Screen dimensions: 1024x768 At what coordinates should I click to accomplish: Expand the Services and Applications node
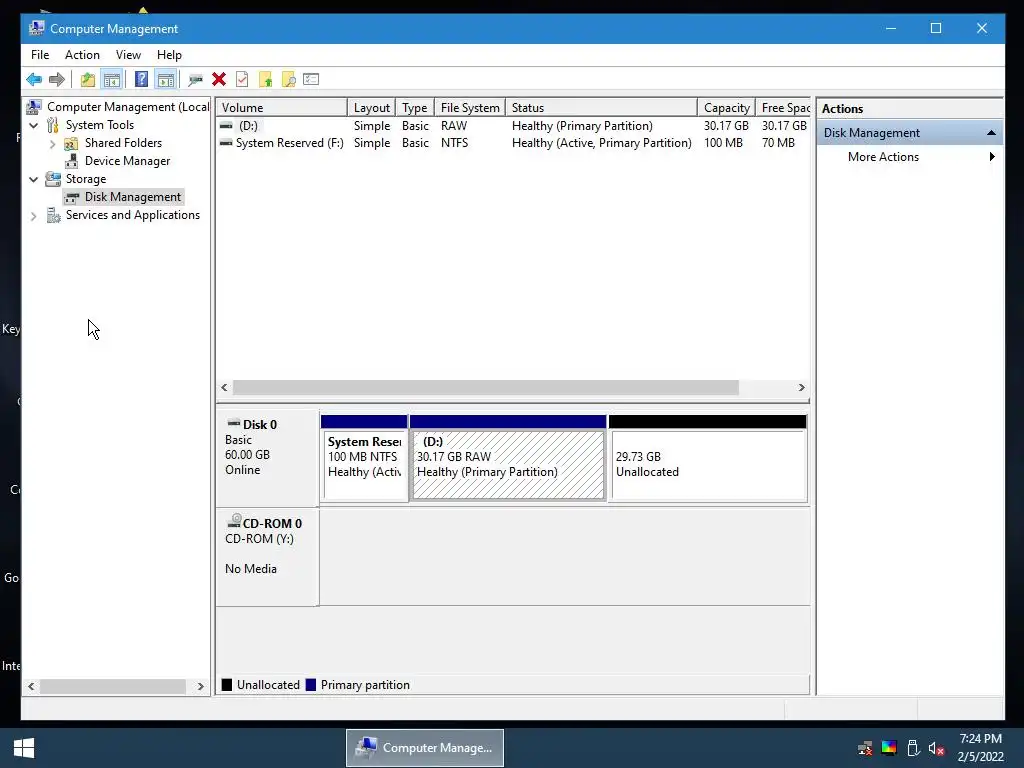click(34, 216)
